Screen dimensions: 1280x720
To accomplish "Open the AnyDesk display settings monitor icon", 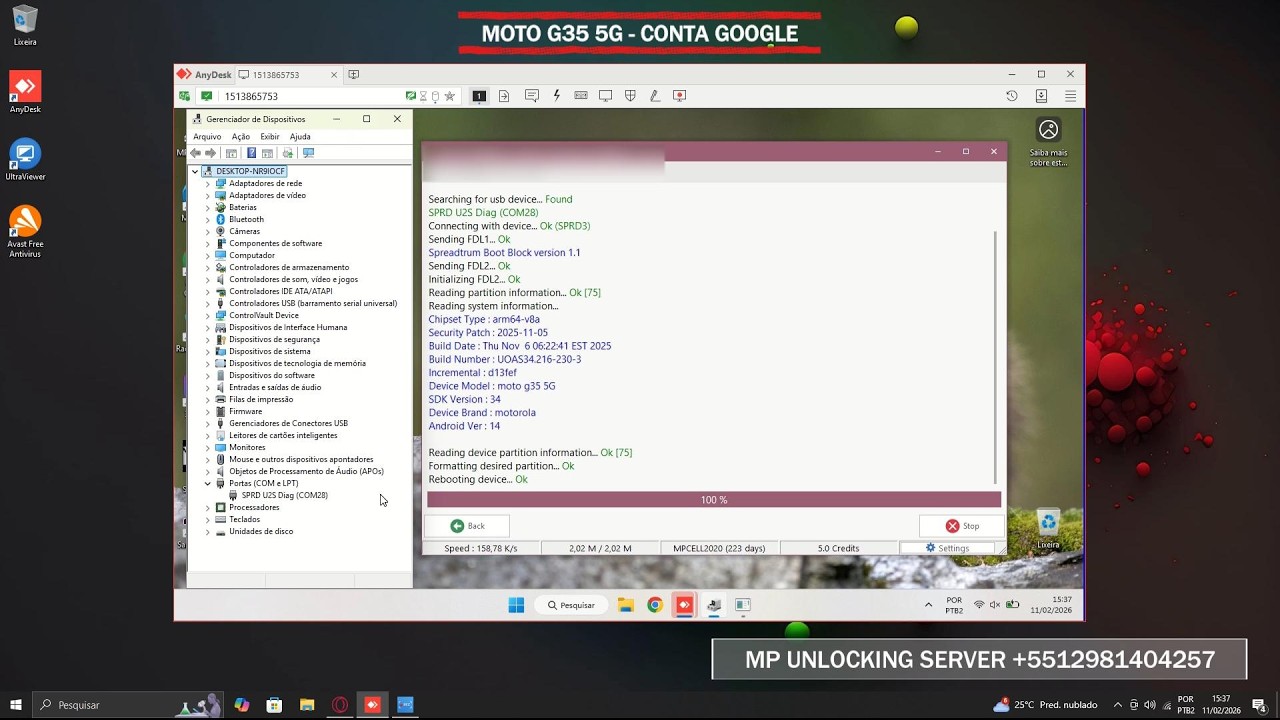I will (x=605, y=96).
